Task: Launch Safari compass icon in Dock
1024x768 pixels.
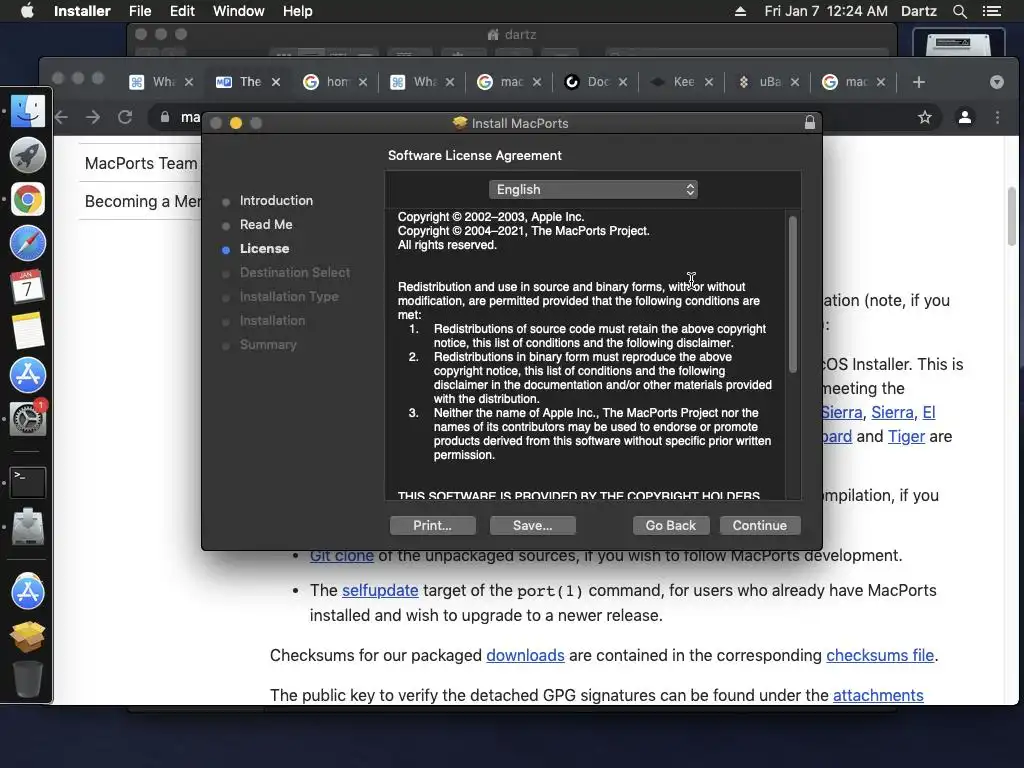Action: [27, 243]
